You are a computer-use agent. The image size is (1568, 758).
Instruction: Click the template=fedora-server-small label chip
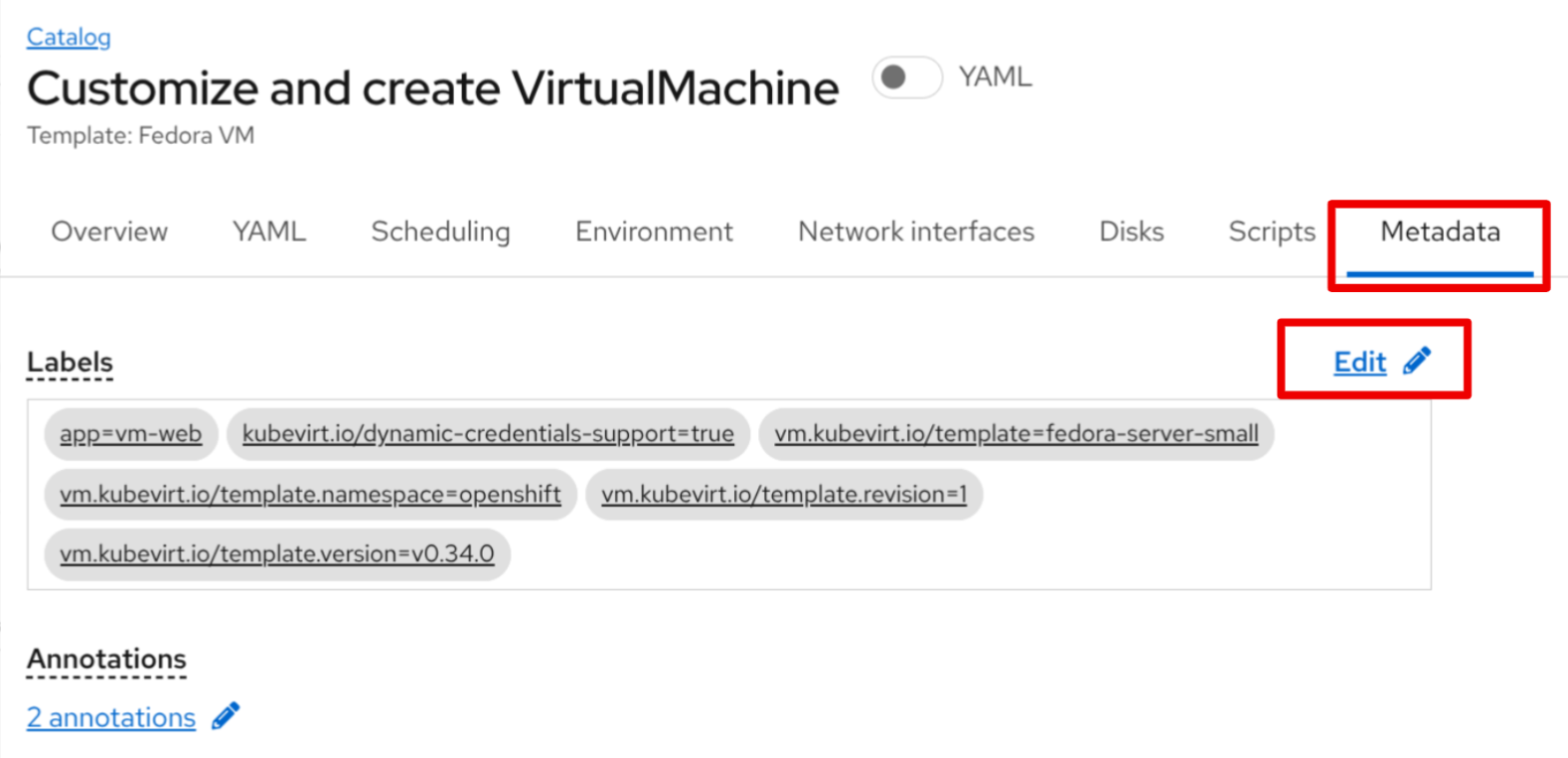pos(1016,434)
